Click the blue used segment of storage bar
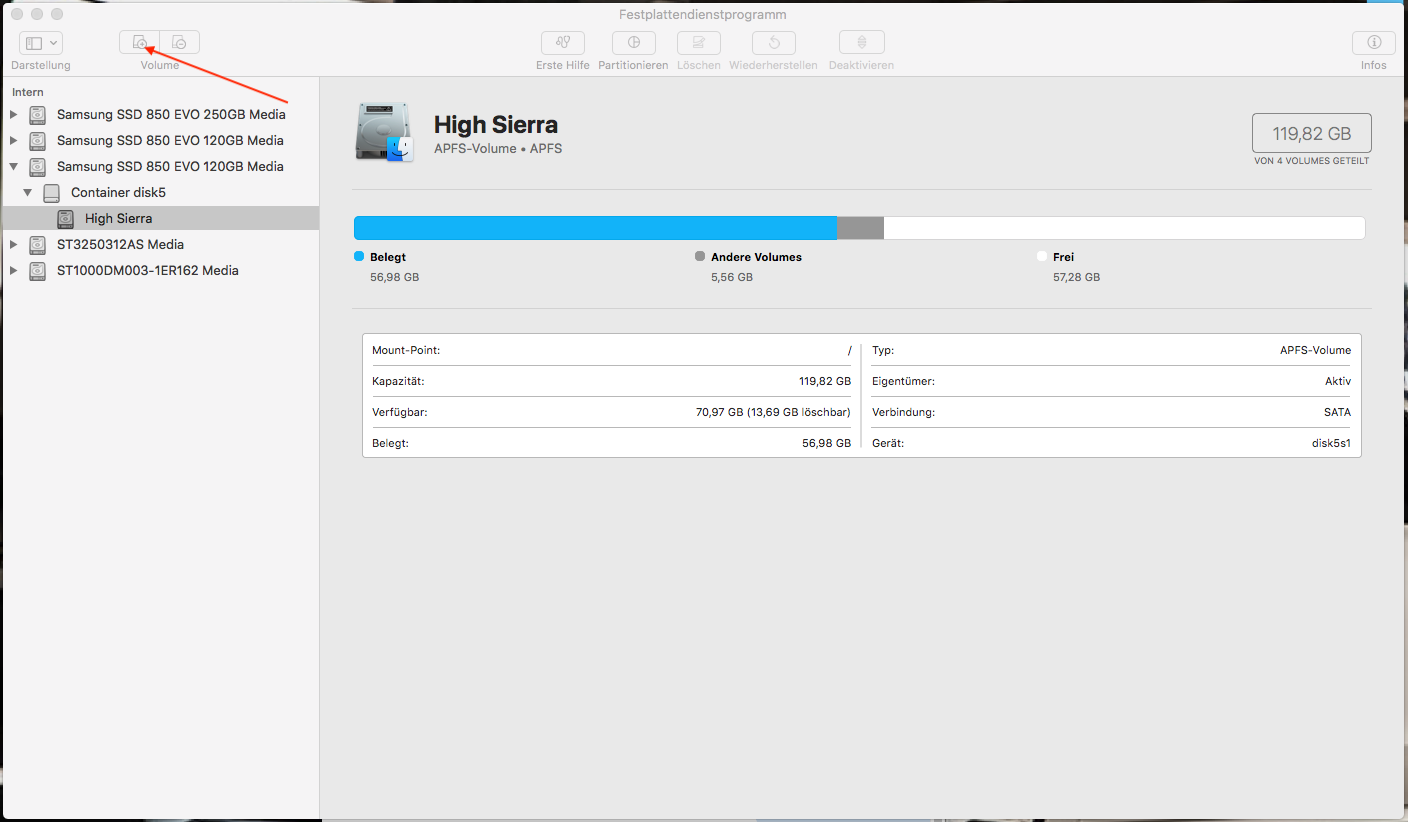The height and width of the screenshot is (822, 1408). click(x=596, y=228)
